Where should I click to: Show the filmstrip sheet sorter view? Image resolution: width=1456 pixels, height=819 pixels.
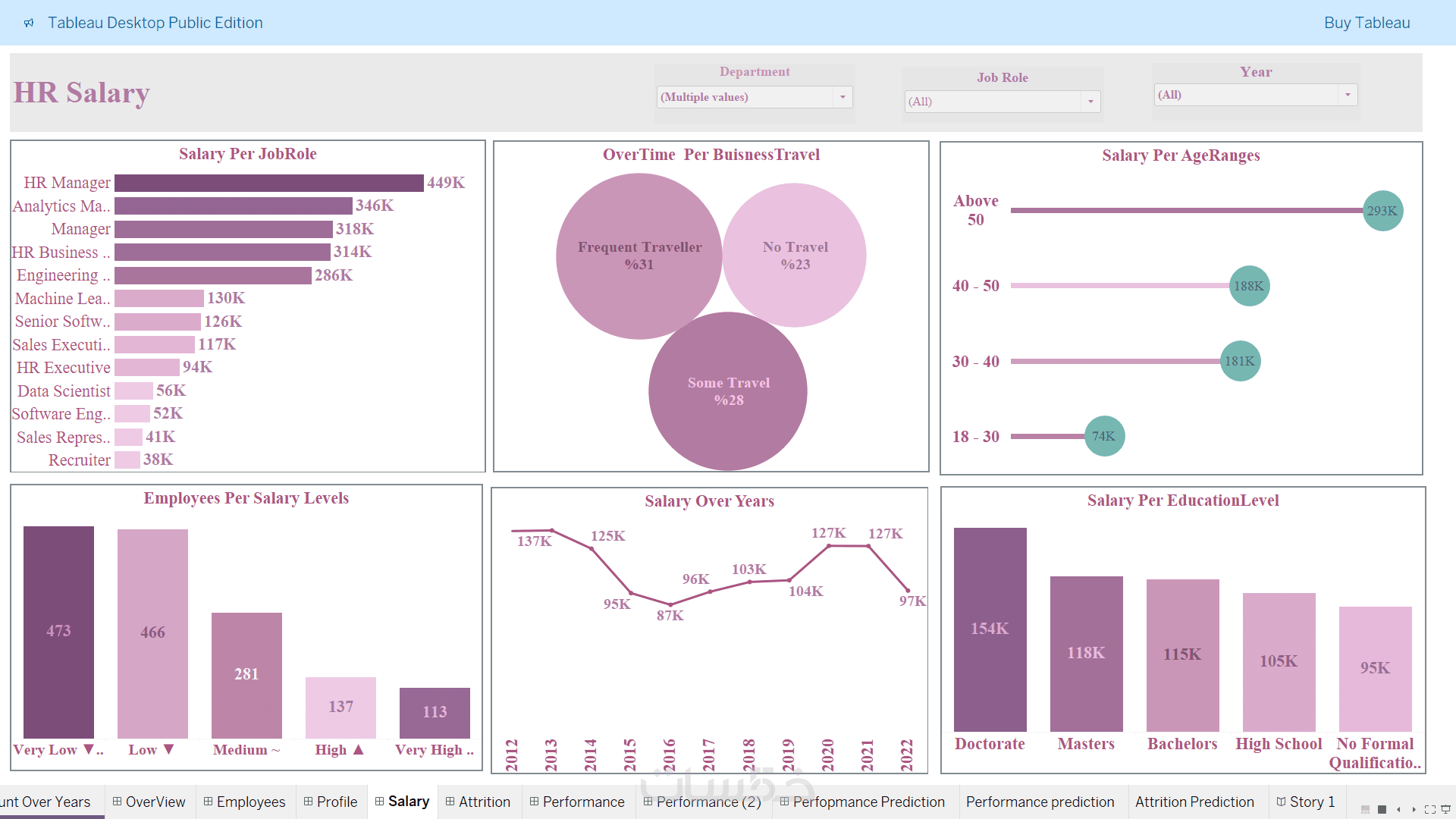pos(1365,809)
